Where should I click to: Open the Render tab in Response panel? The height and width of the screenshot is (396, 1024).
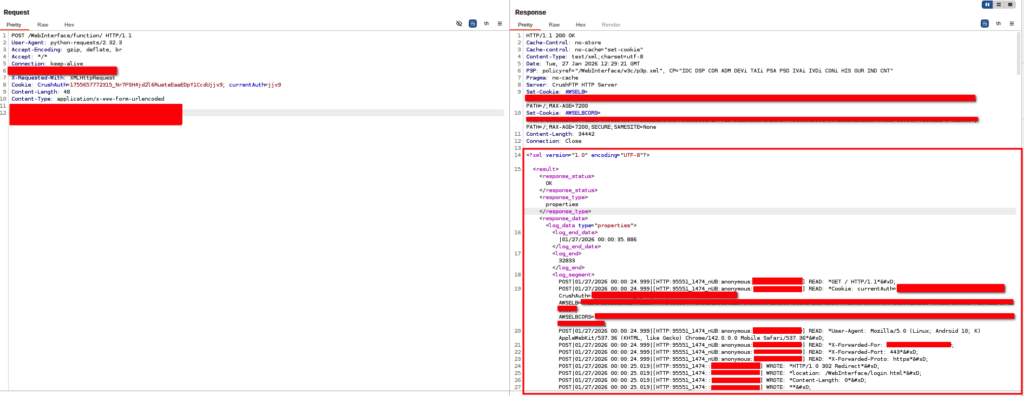click(x=611, y=24)
